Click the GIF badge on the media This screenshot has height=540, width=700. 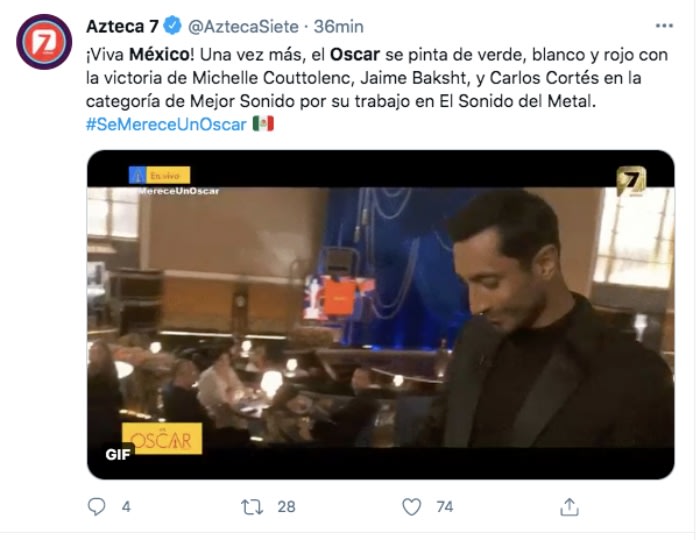point(118,454)
